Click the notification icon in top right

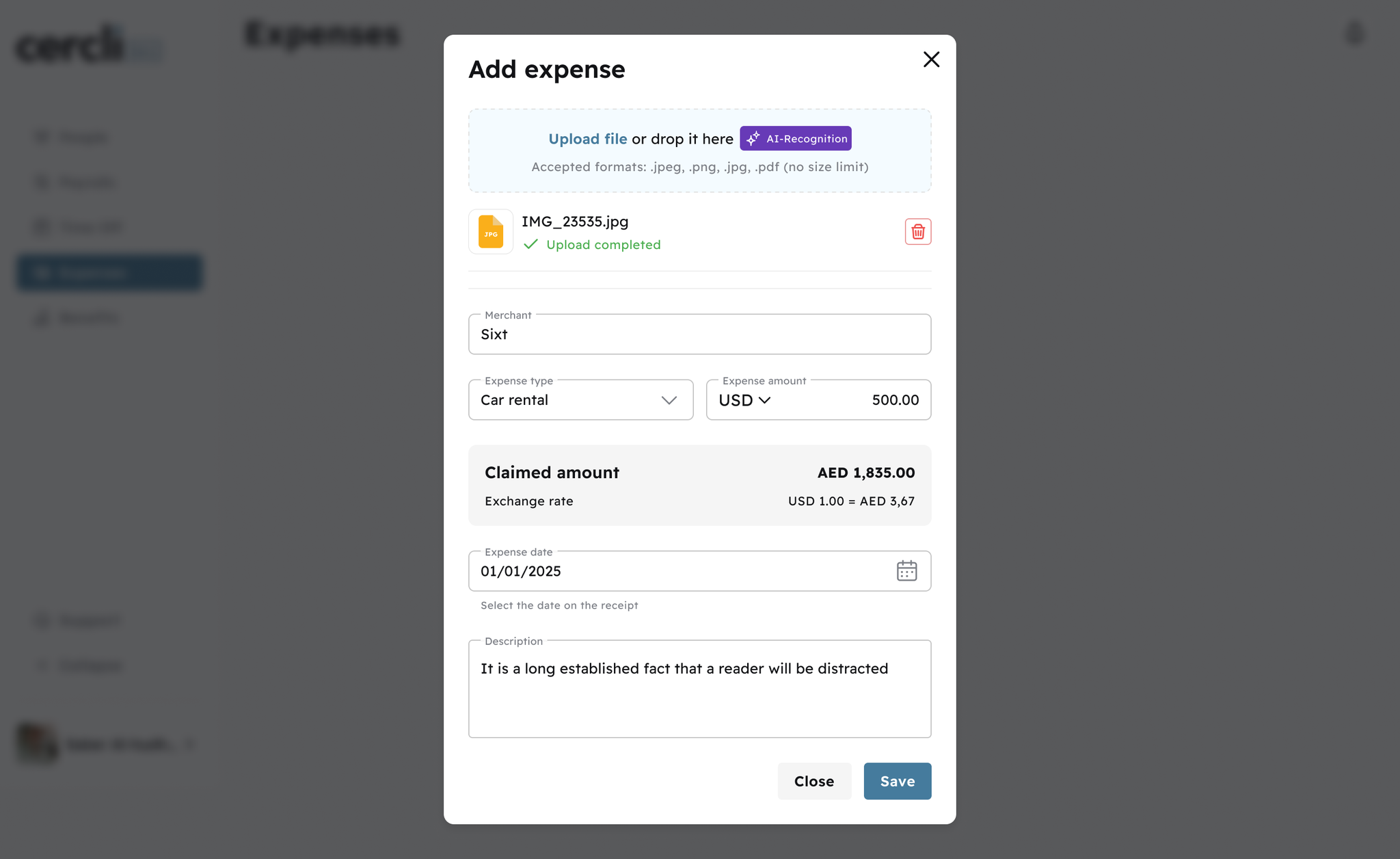1354,34
